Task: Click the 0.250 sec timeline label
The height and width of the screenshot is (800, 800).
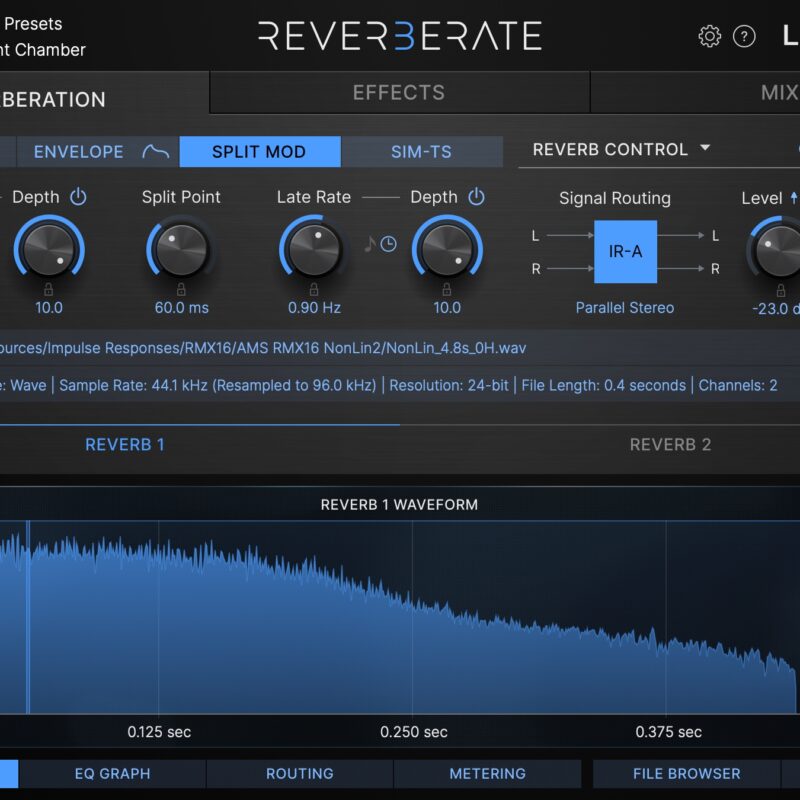Action: click(x=414, y=732)
